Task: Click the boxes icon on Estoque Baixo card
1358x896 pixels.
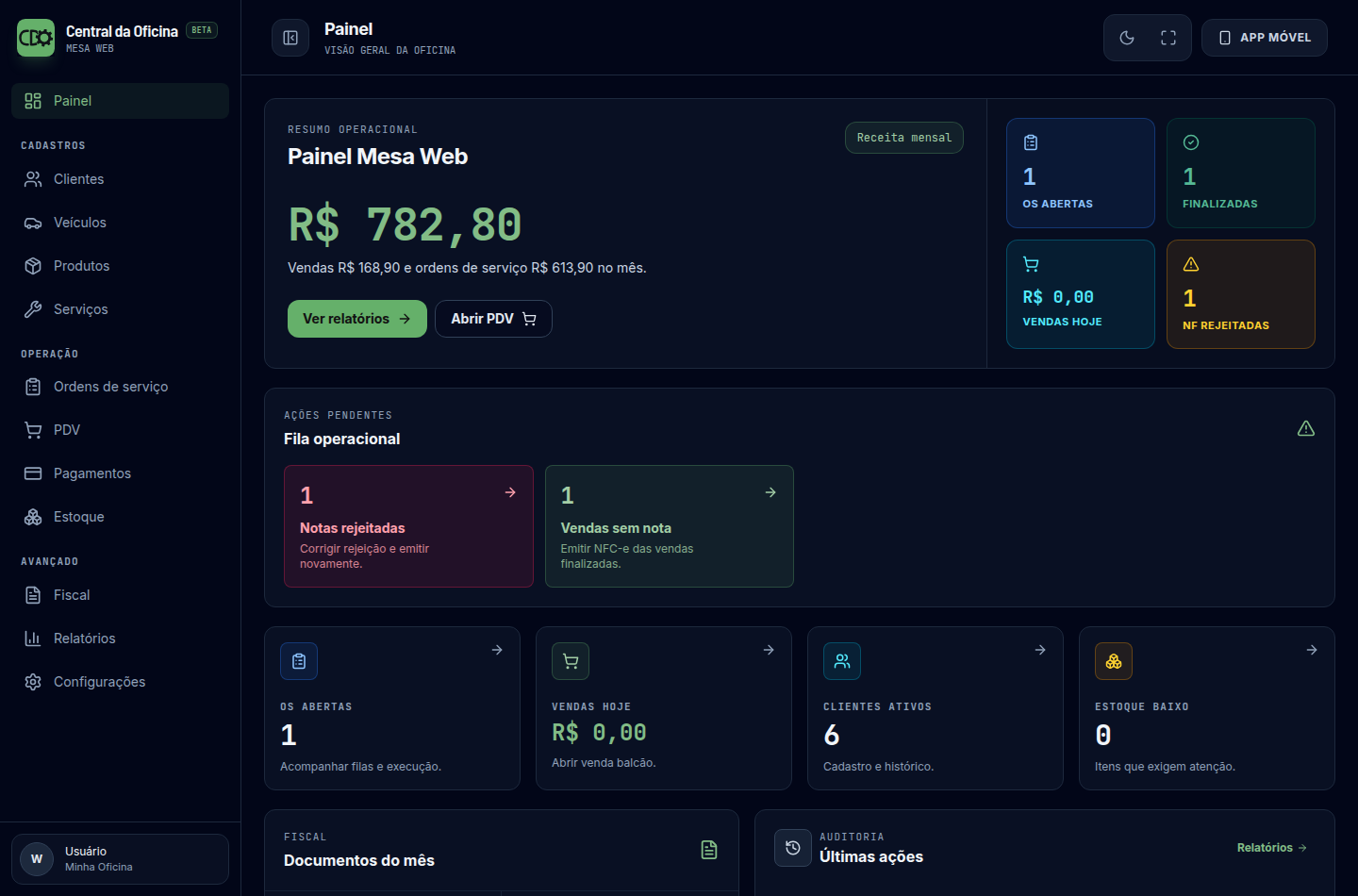Action: point(1114,661)
